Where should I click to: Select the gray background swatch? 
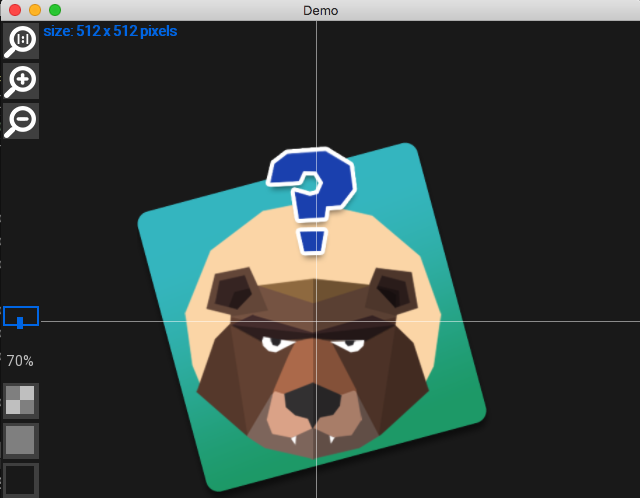click(21, 440)
